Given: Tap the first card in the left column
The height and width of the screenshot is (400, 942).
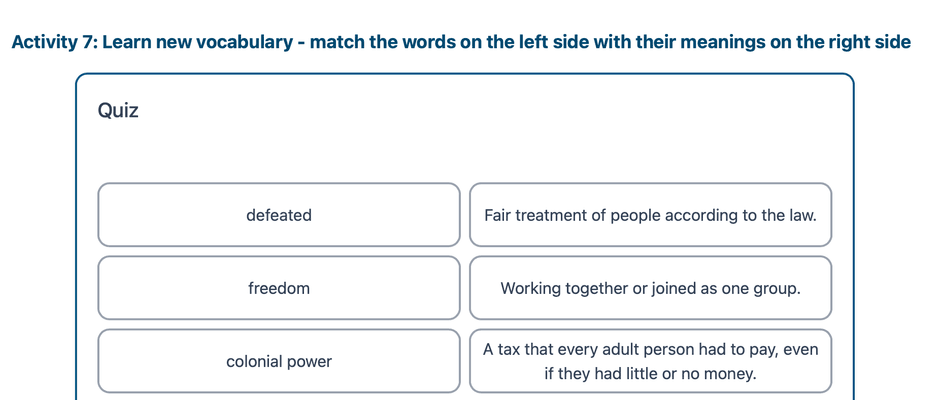Looking at the screenshot, I should pyautogui.click(x=279, y=215).
